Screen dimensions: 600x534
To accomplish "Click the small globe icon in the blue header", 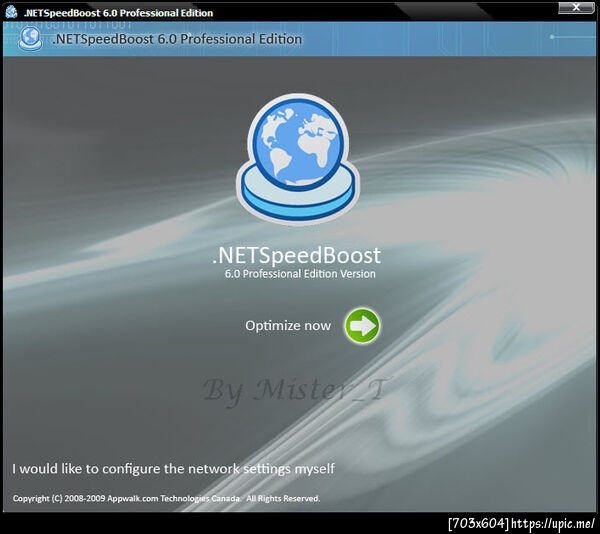I will coord(31,38).
